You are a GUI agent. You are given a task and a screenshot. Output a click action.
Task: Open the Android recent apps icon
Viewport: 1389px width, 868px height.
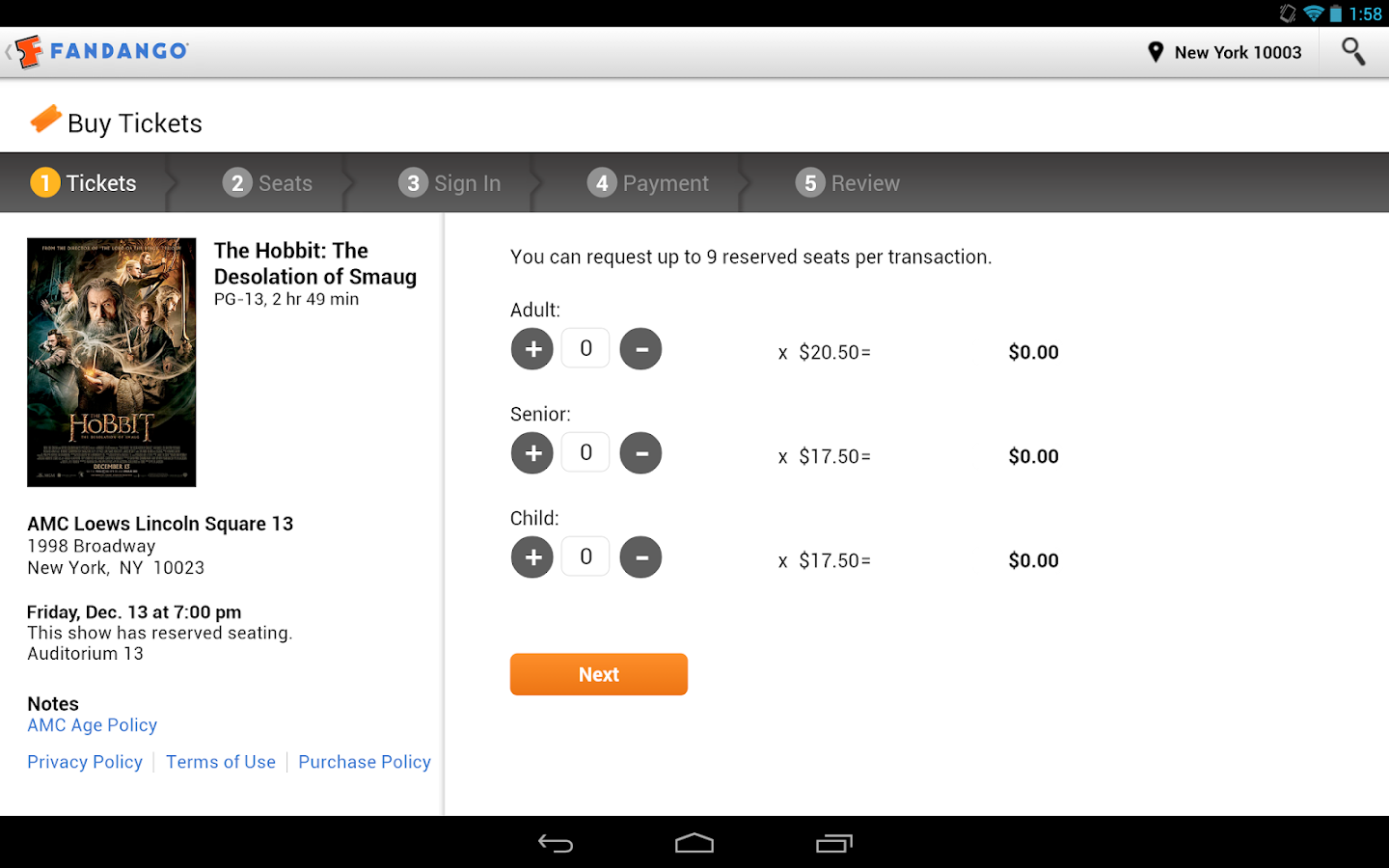(x=834, y=844)
